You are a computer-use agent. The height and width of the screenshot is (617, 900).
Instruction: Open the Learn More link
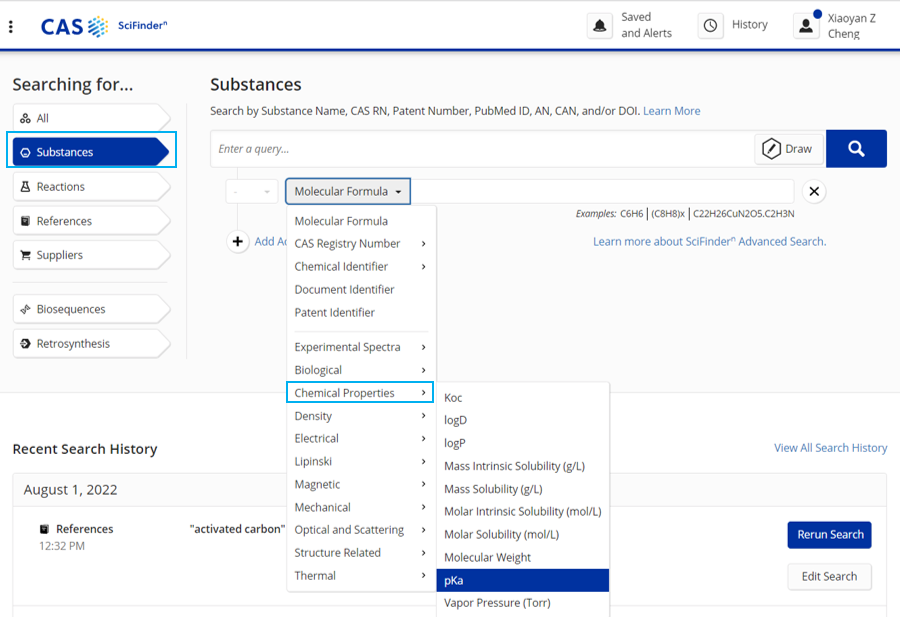pyautogui.click(x=672, y=111)
